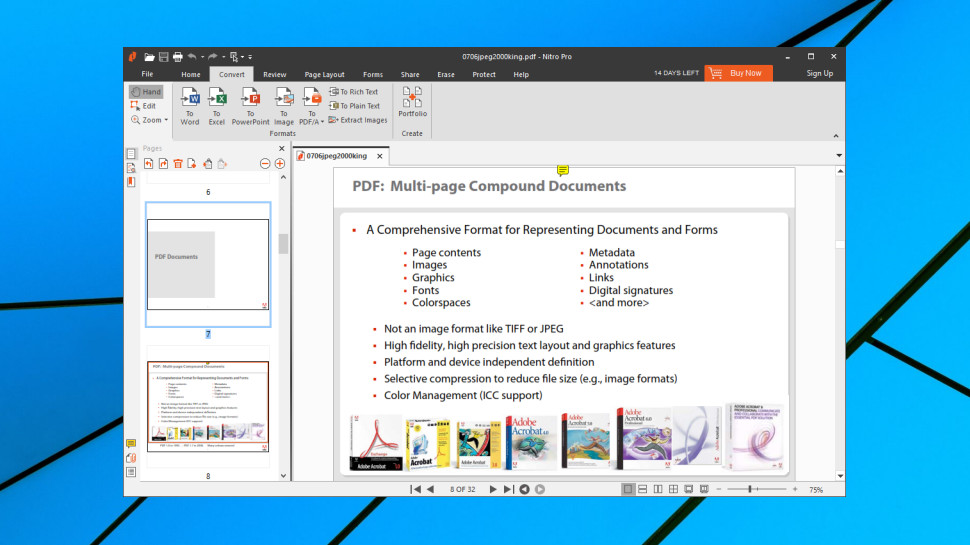Select the page 8 thumbnail
Viewport: 970px width, 545px height.
(x=208, y=406)
